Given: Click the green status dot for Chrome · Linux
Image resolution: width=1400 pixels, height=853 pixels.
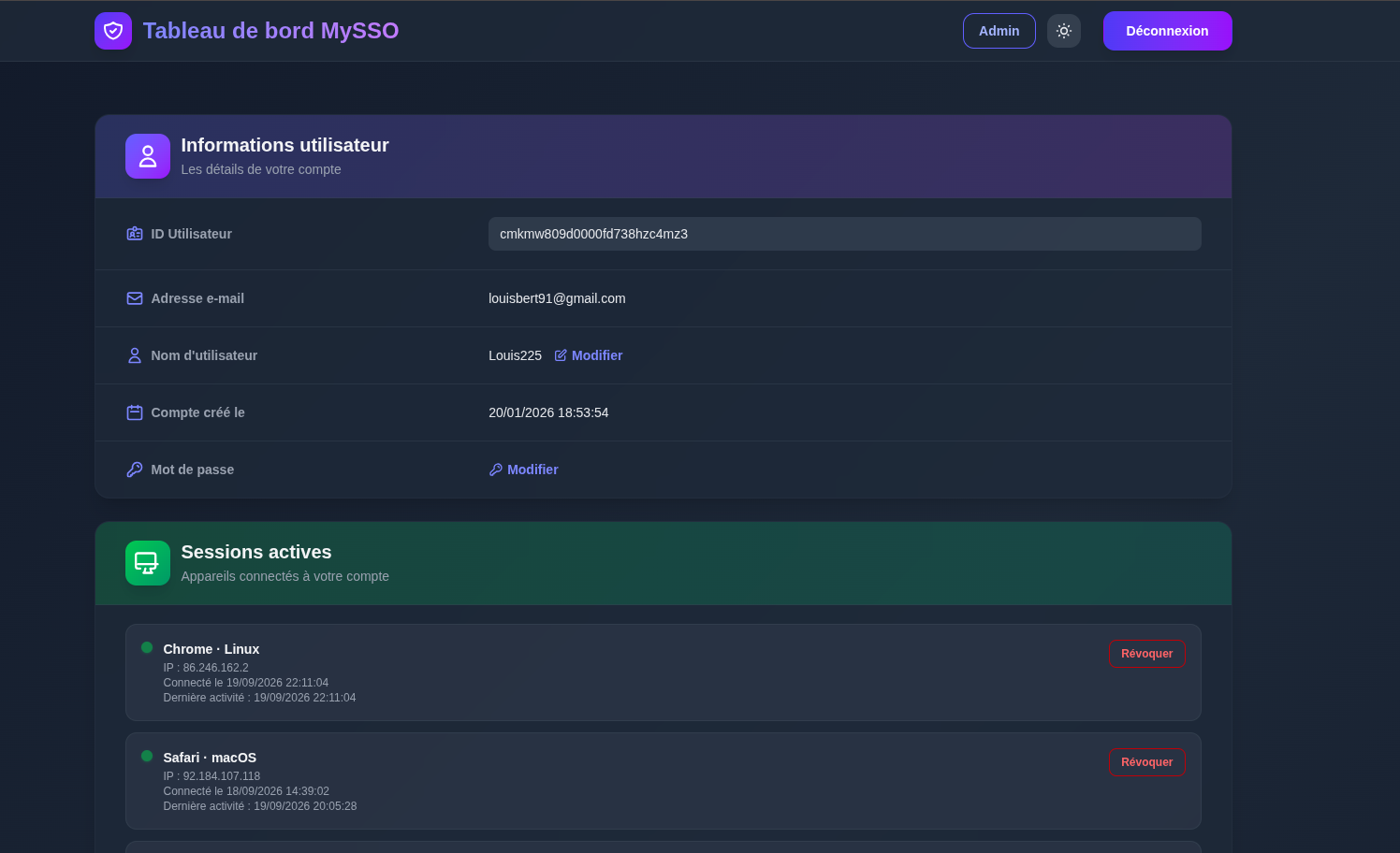Looking at the screenshot, I should (147, 647).
